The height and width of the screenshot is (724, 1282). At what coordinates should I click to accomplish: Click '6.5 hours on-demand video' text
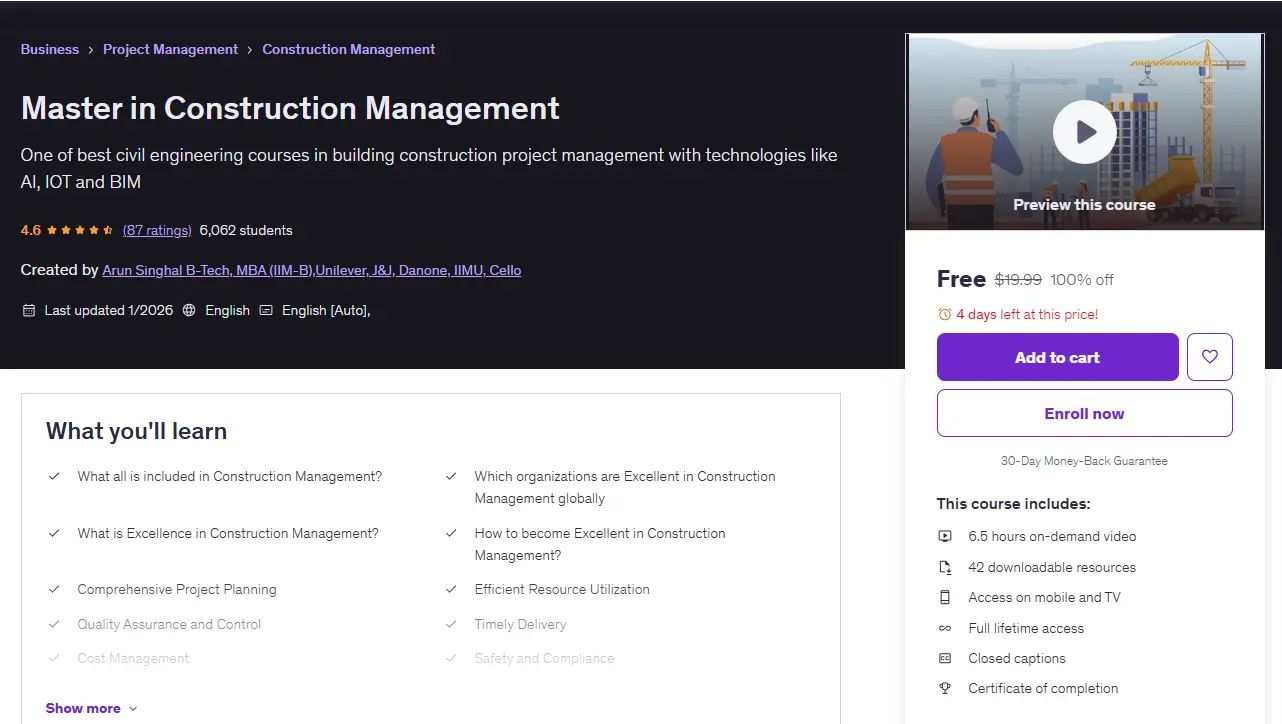click(x=1052, y=536)
